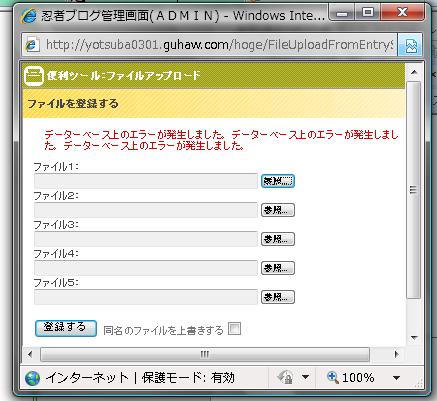Click the vertical scrollbar down arrow

[x=414, y=338]
